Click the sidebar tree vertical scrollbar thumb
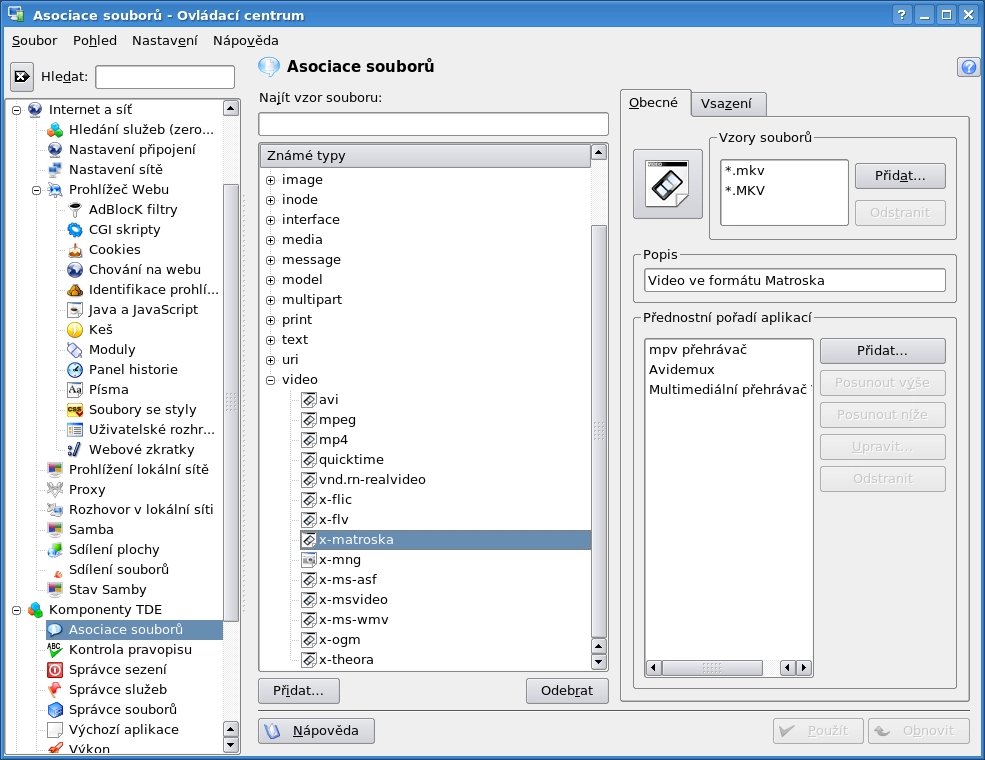The image size is (985, 760). click(x=231, y=402)
